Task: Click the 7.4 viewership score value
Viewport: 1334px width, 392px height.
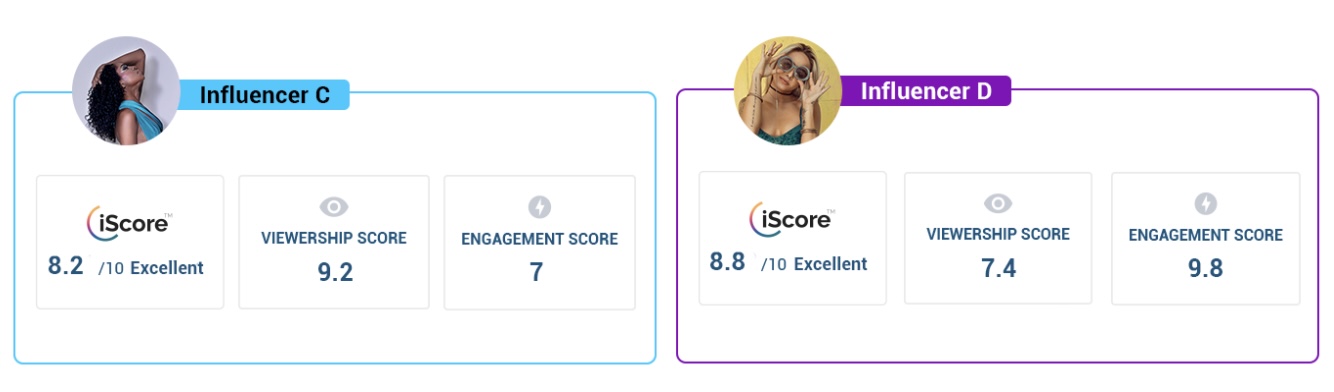Action: (x=998, y=267)
